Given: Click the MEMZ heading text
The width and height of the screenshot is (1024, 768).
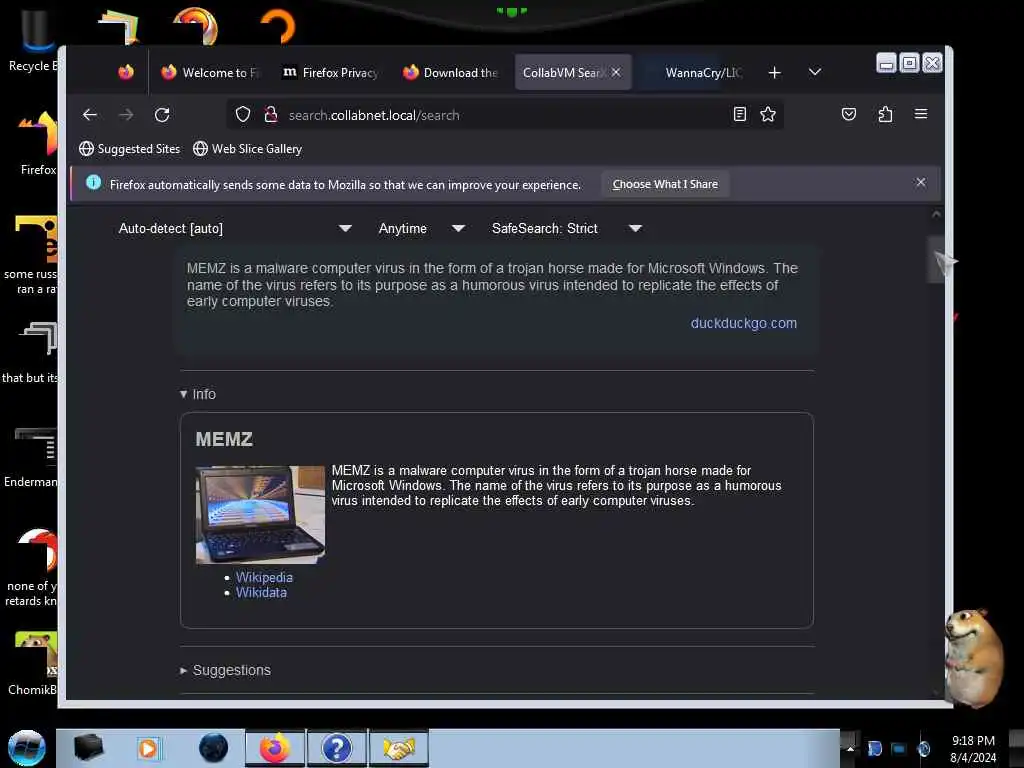Looking at the screenshot, I should (x=224, y=440).
